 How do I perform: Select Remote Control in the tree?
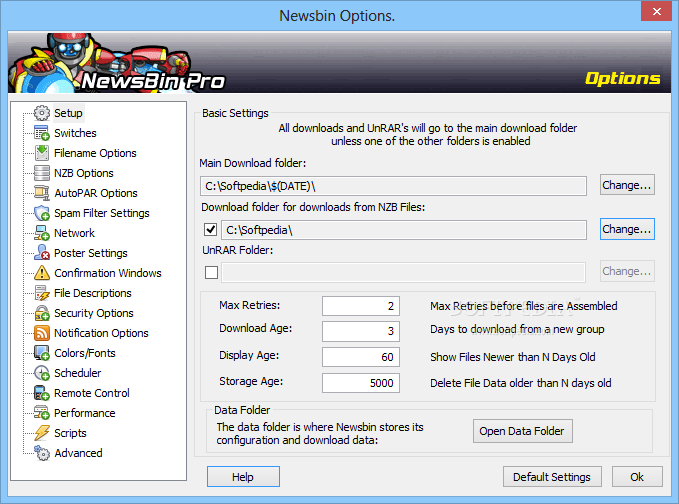coord(92,393)
